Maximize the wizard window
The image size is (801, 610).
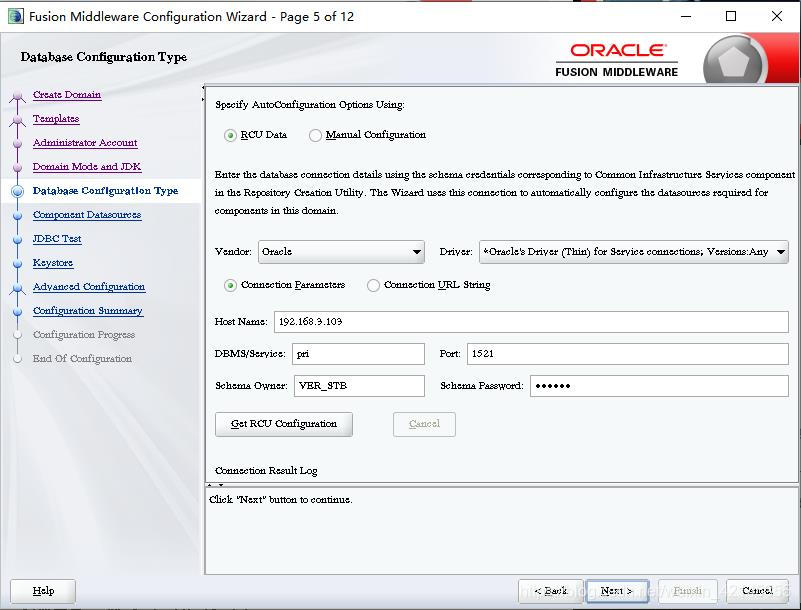(731, 16)
